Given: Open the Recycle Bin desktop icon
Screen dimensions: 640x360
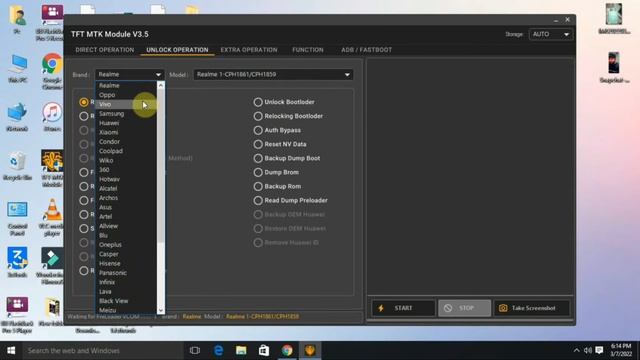Looking at the screenshot, I should point(17,166).
